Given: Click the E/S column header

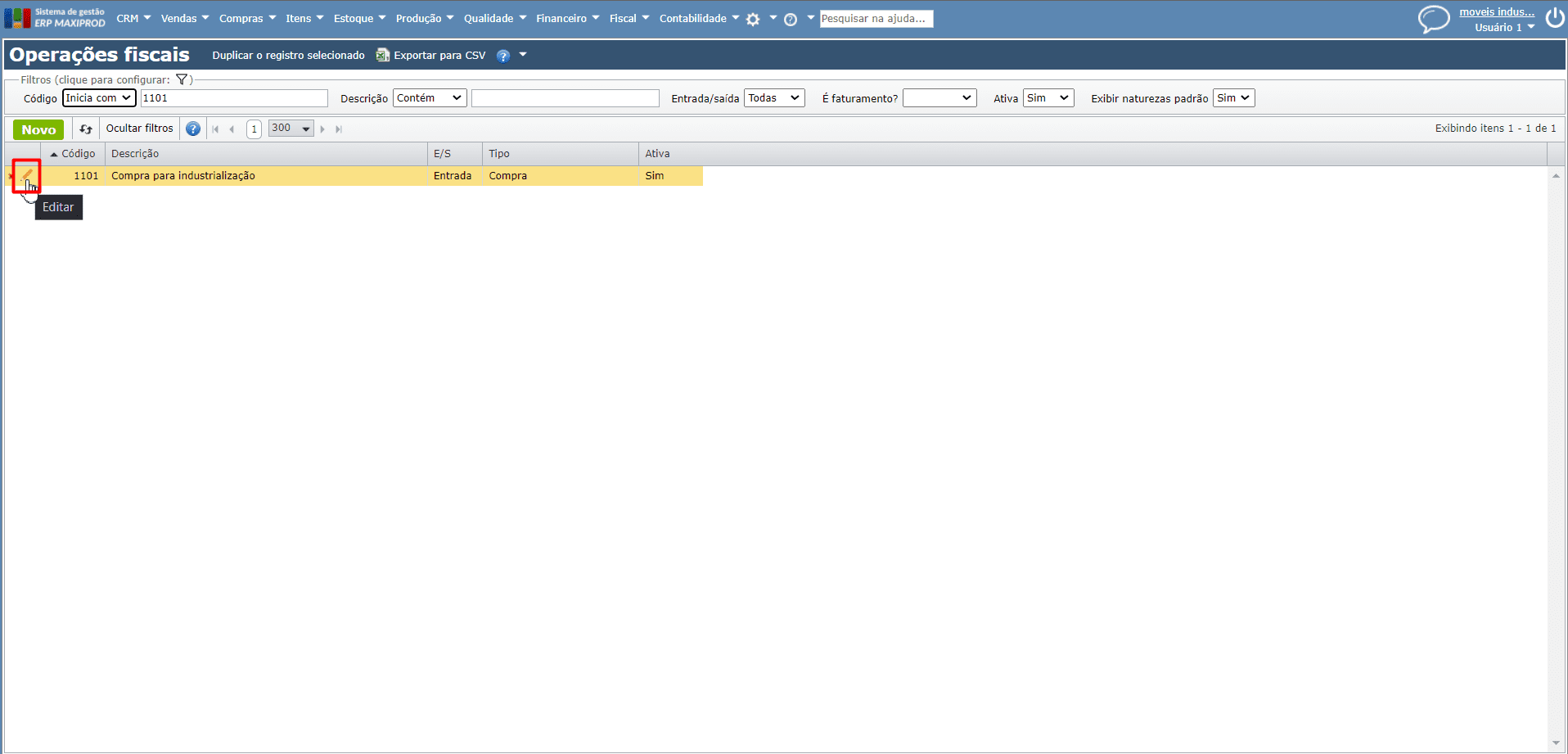Looking at the screenshot, I should pyautogui.click(x=455, y=154).
